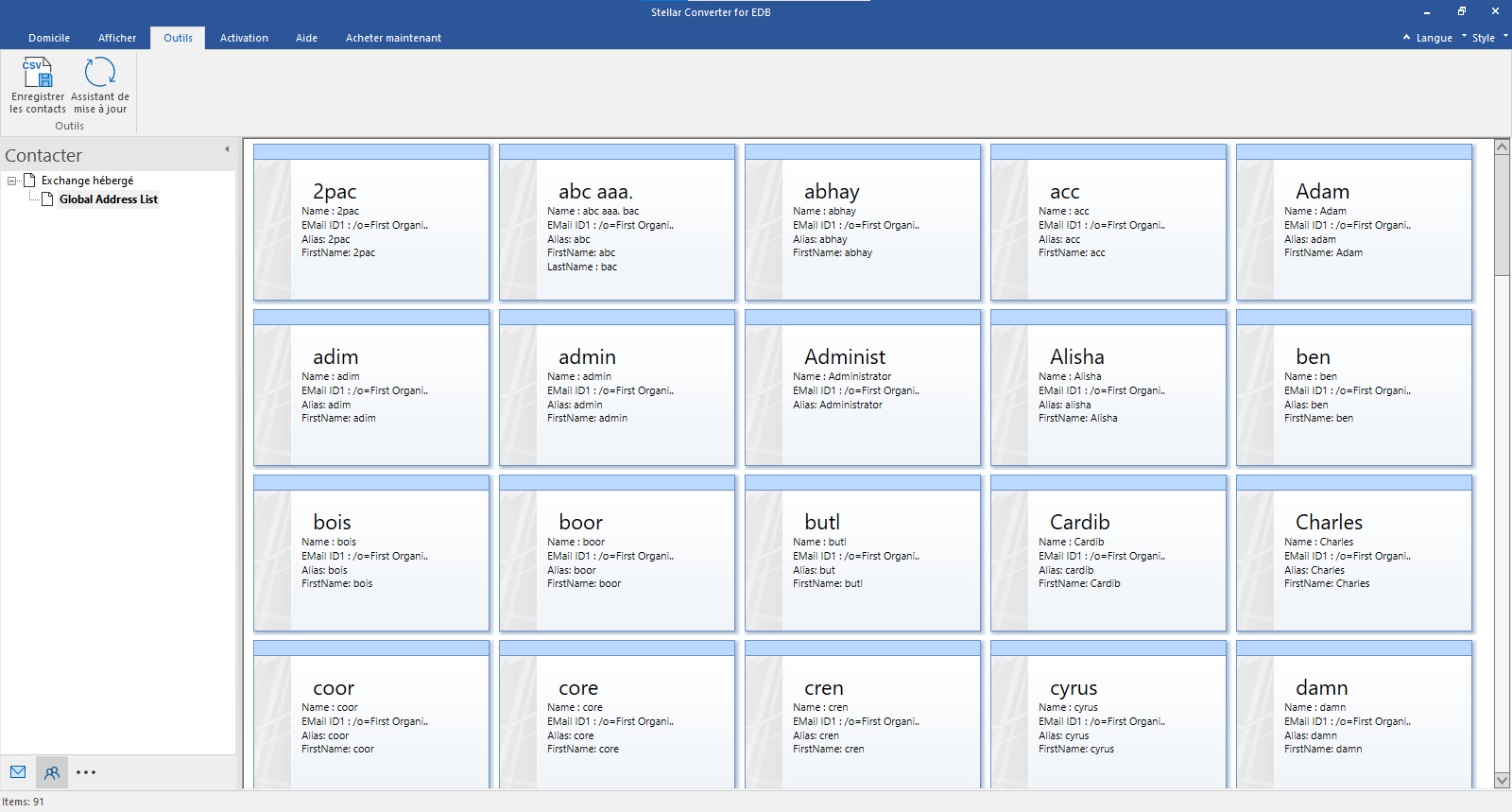Viewport: 1512px width, 812px height.
Task: Click 'FirstName: Cardib' text
Action: point(1079,584)
